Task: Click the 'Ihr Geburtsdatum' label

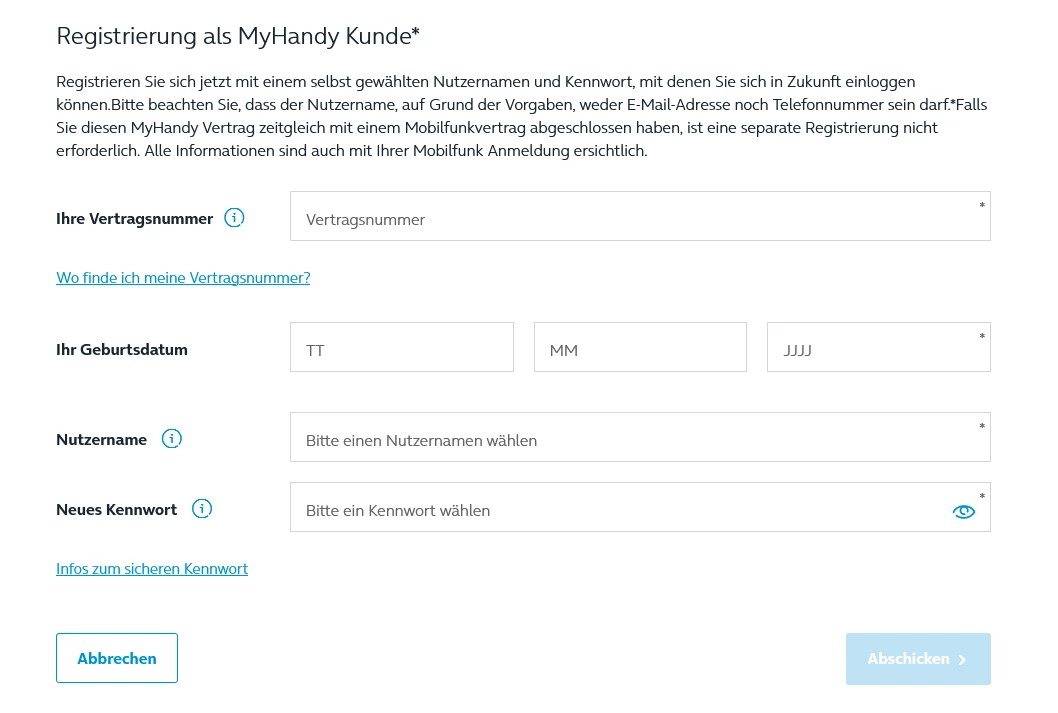Action: [122, 350]
